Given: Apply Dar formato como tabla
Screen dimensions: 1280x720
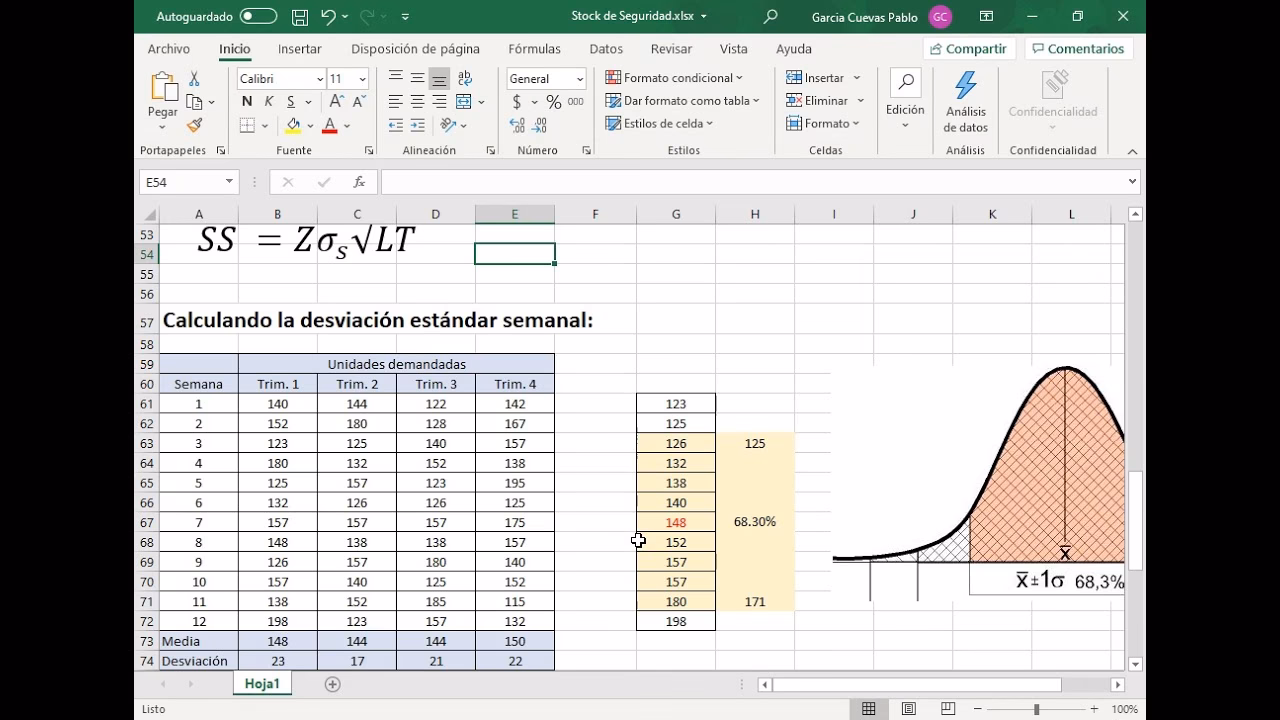Looking at the screenshot, I should [683, 100].
